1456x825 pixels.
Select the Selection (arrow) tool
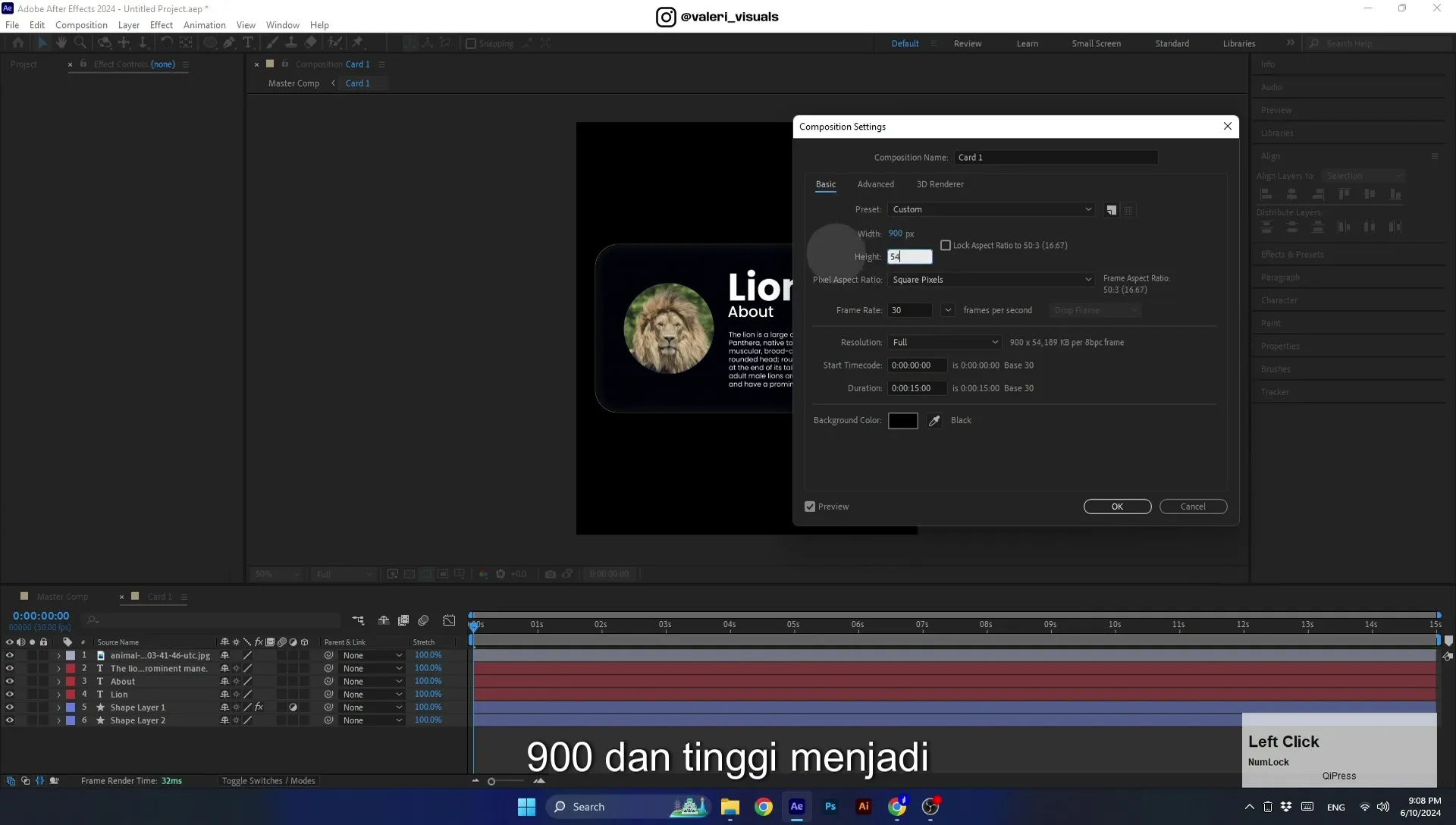[42, 43]
